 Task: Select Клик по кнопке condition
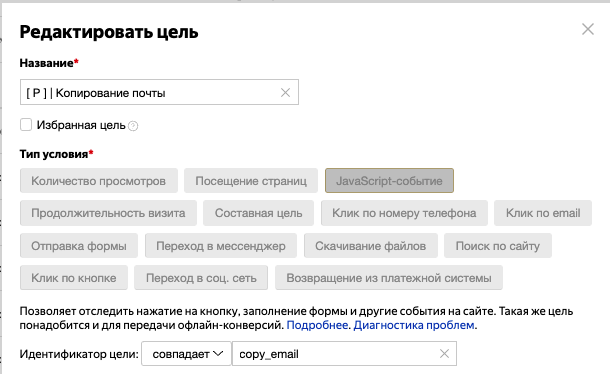click(x=74, y=277)
